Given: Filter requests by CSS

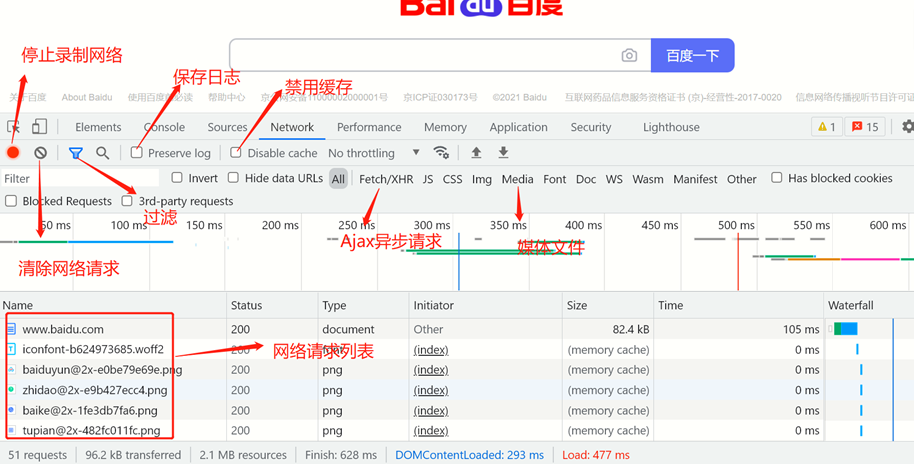Looking at the screenshot, I should (452, 179).
